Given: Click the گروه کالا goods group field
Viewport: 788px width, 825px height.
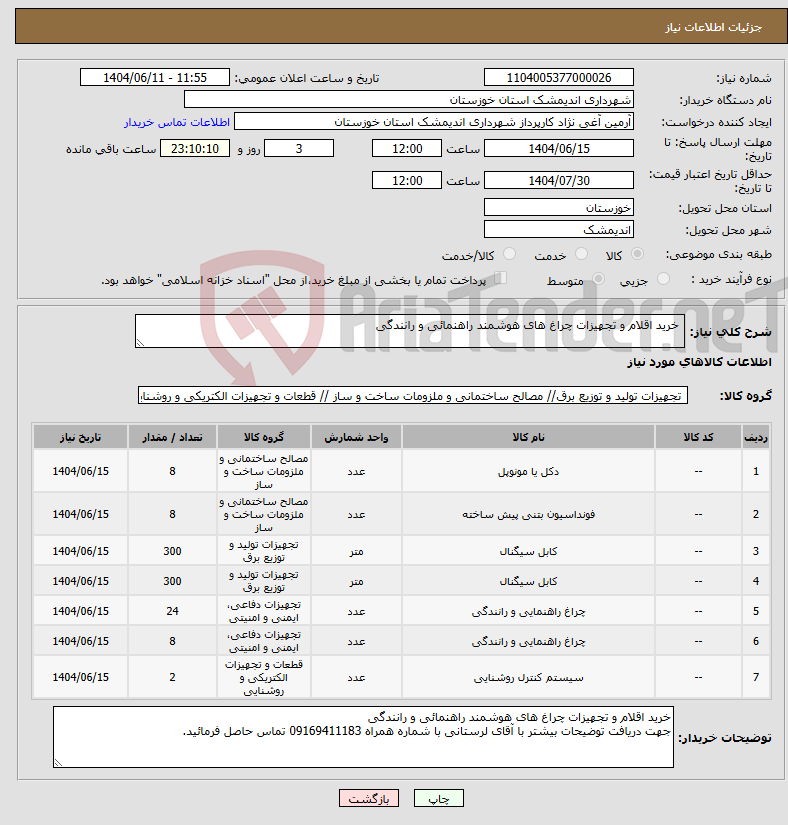Looking at the screenshot, I should 413,396.
